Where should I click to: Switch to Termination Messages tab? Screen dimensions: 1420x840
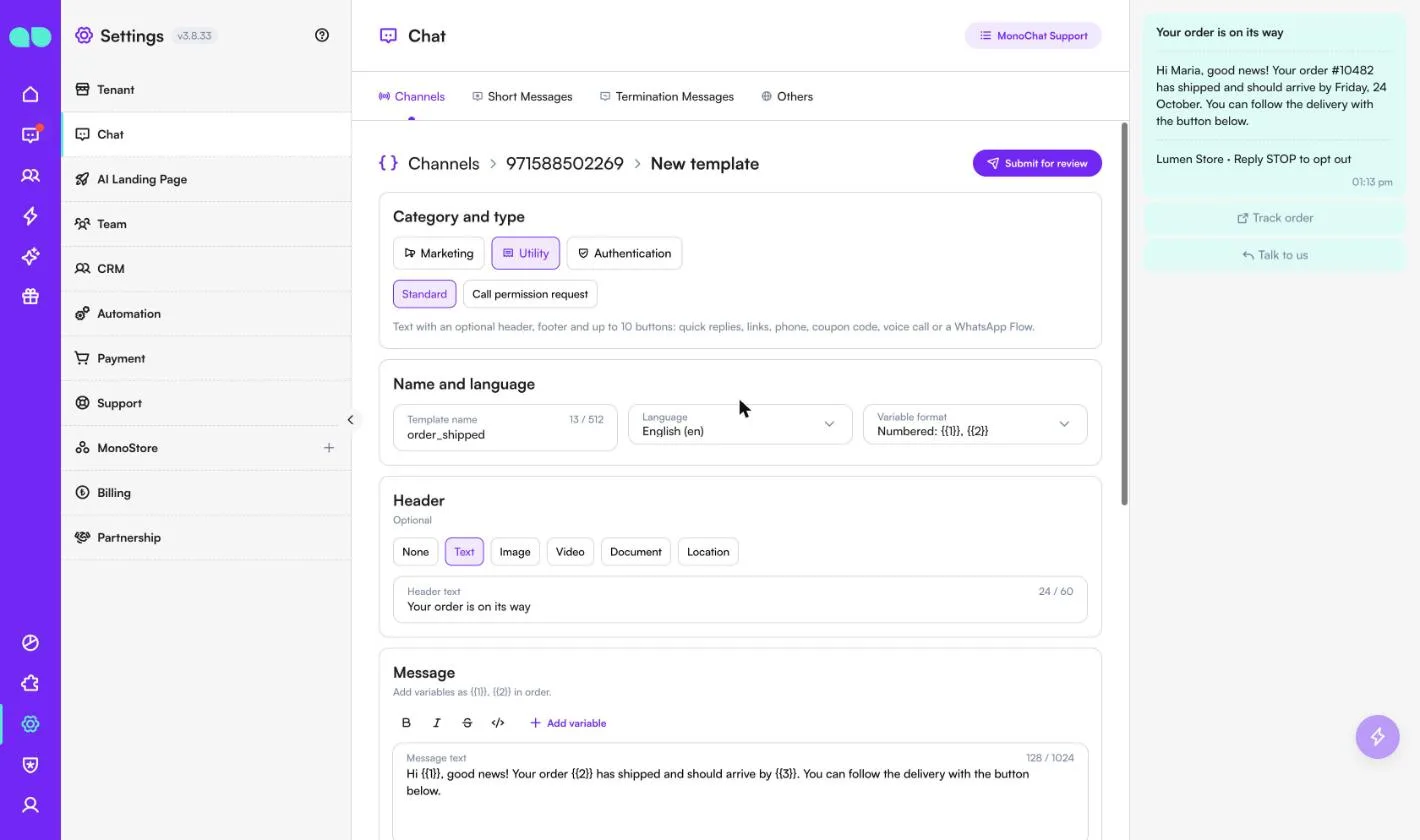click(667, 97)
